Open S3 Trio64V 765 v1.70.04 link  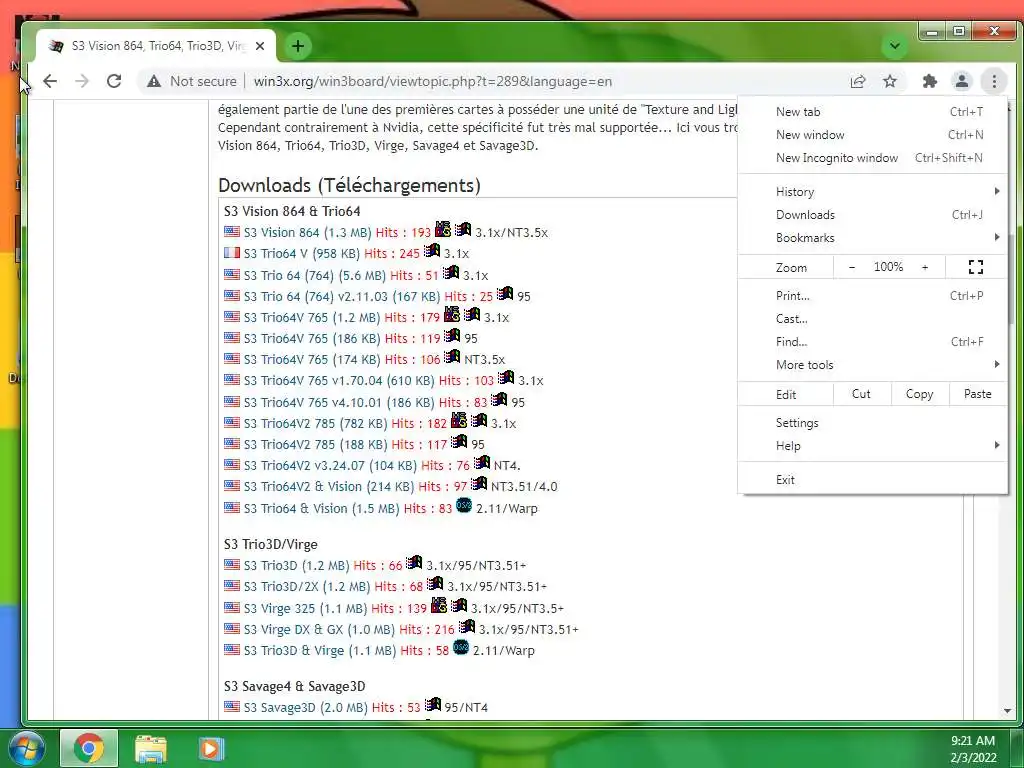coord(339,380)
